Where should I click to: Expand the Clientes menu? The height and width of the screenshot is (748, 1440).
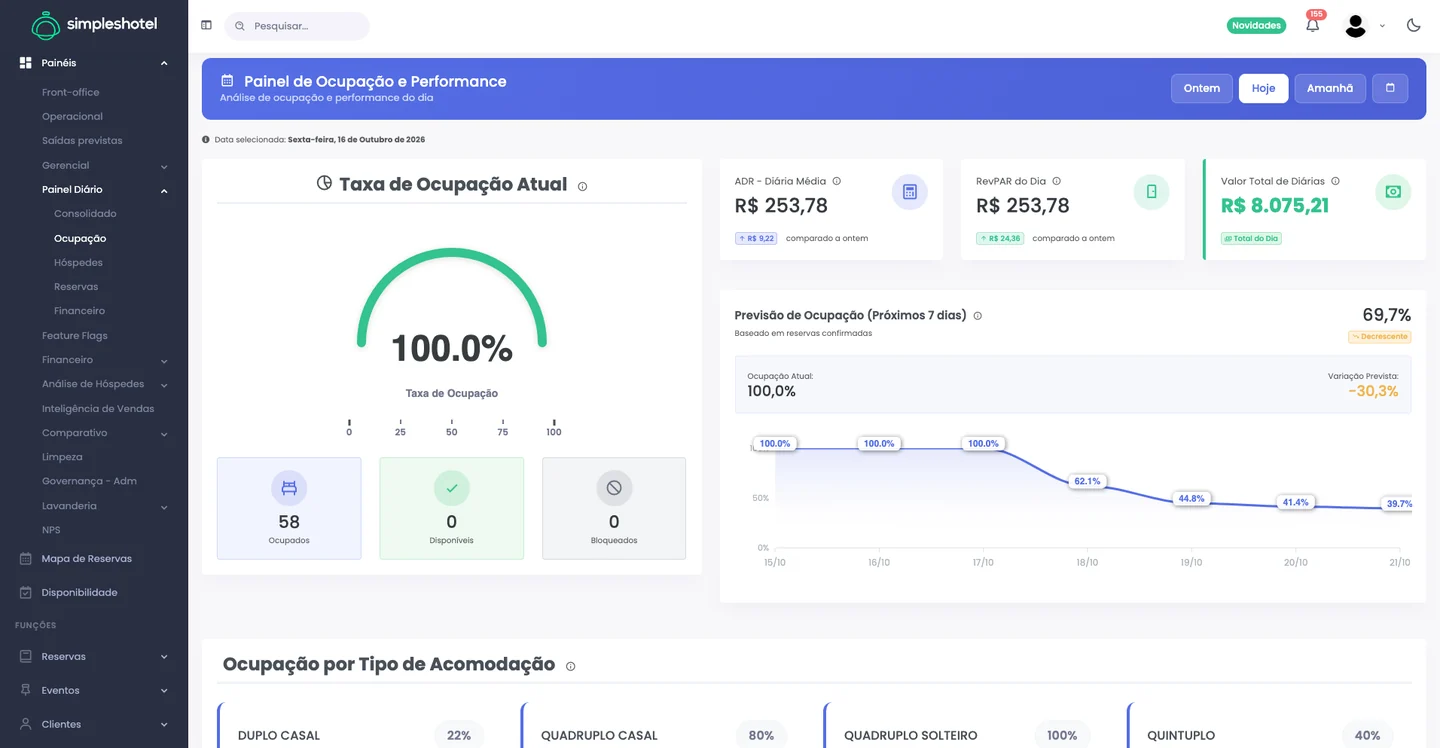point(164,725)
